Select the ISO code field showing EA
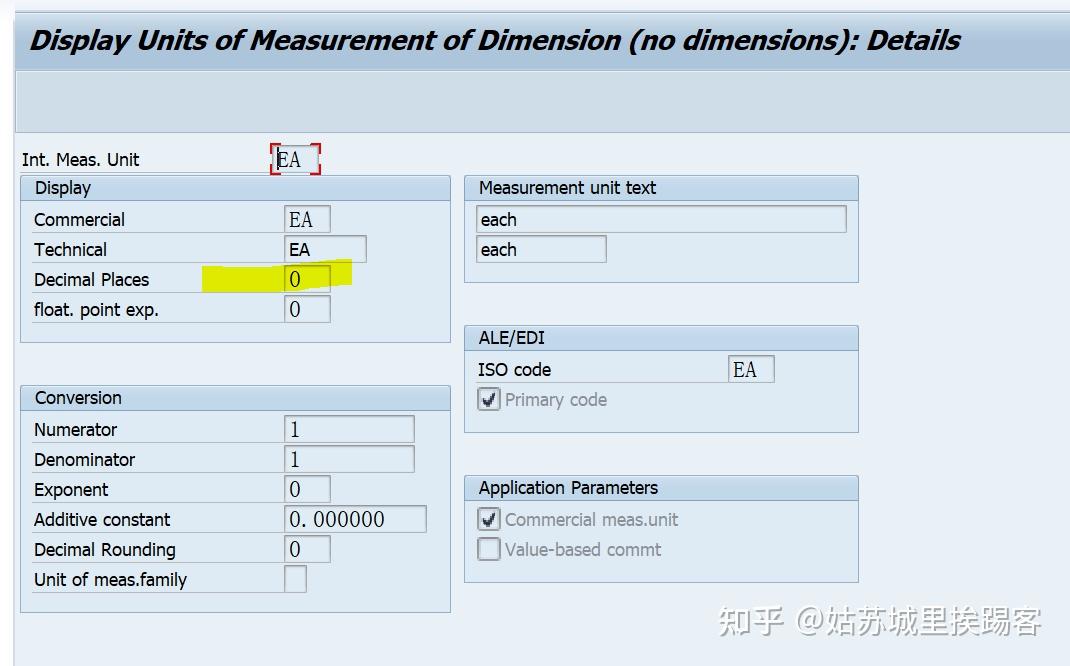Image resolution: width=1070 pixels, height=666 pixels. [750, 369]
